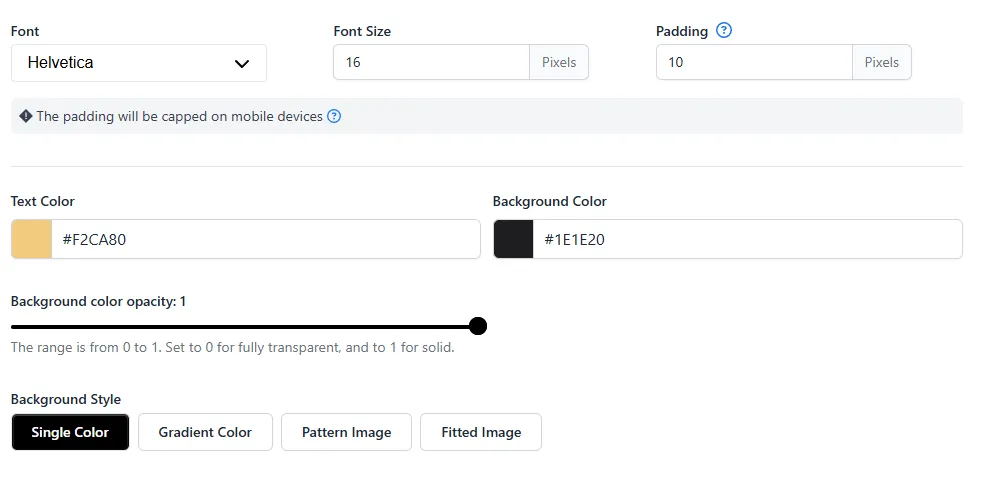
Task: Open the Text Color swatch picker
Action: (x=31, y=239)
